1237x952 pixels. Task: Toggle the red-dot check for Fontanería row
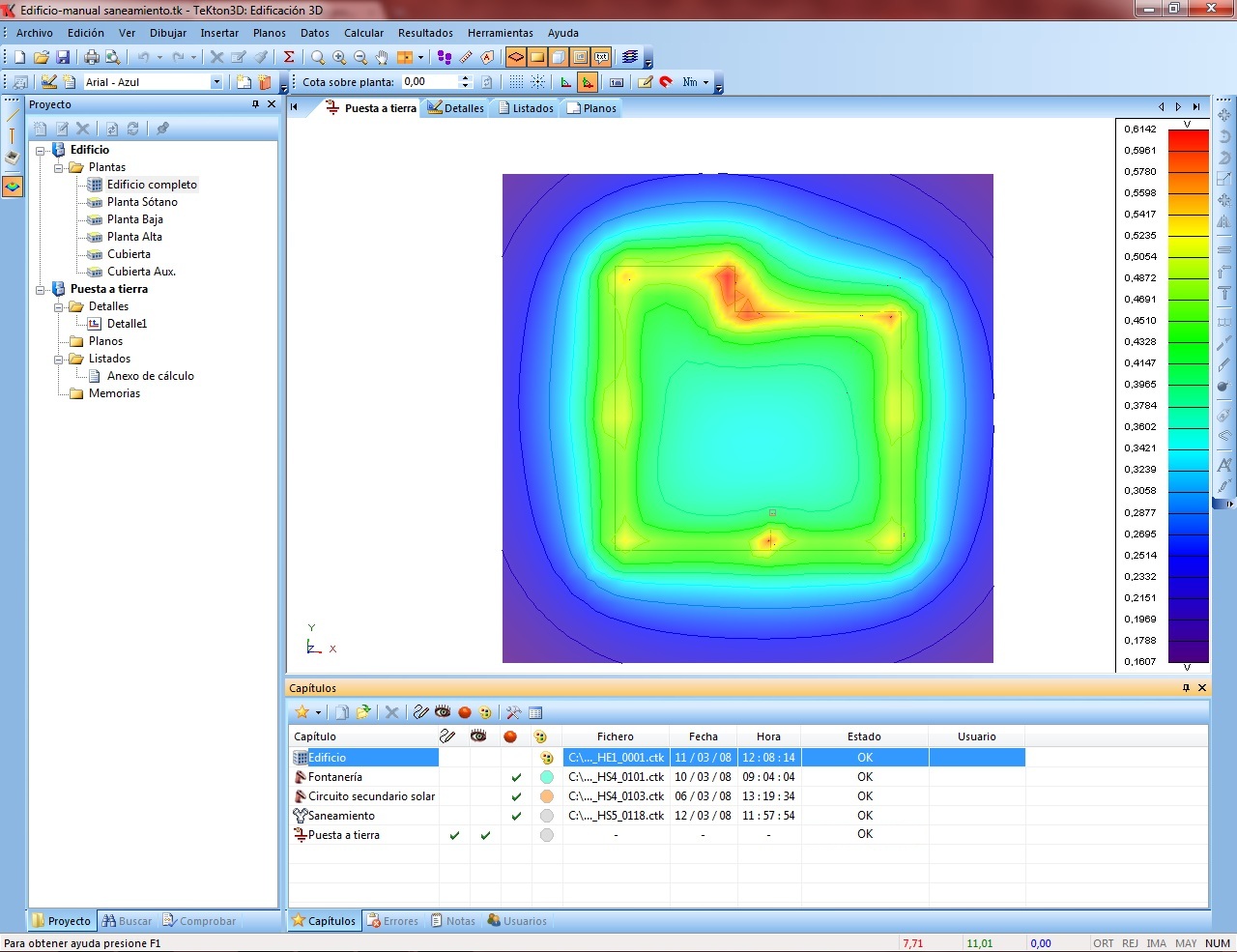[x=516, y=777]
